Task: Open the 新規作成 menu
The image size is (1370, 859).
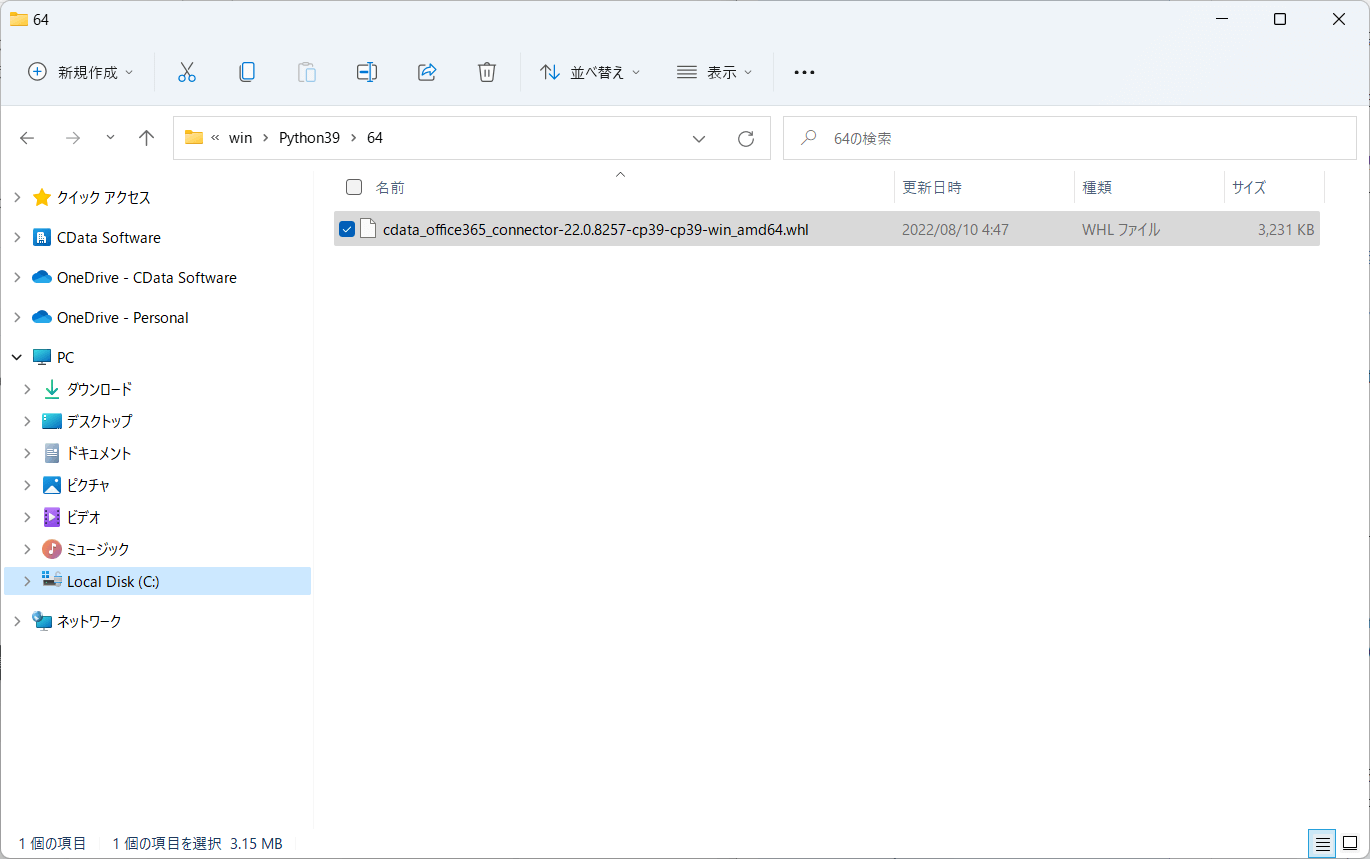Action: (x=78, y=71)
